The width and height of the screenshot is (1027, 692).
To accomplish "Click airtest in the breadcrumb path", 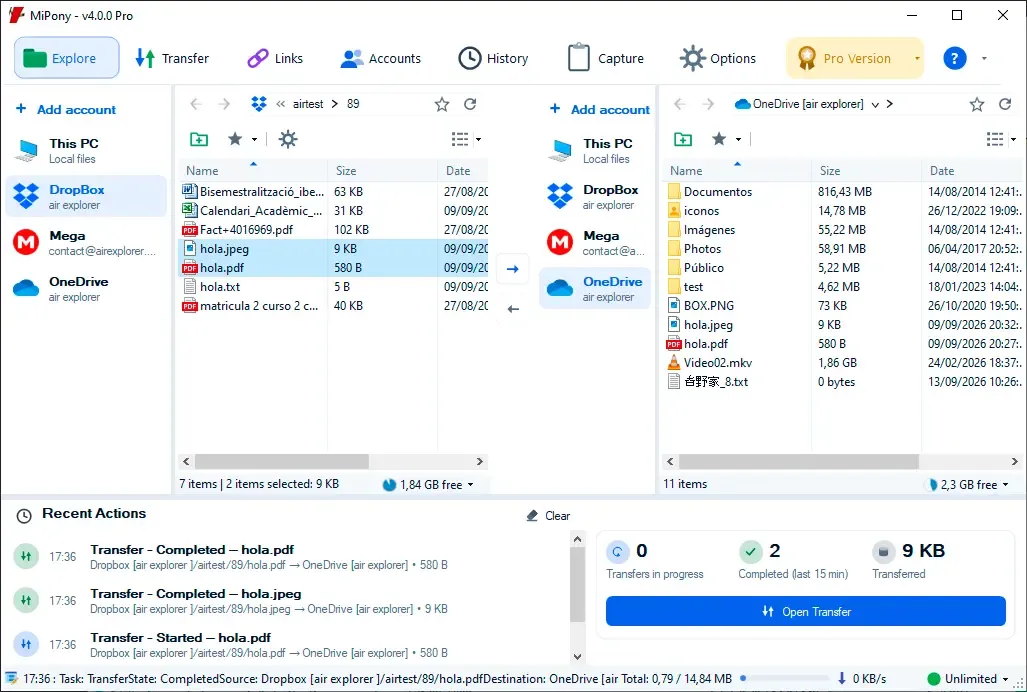I will tap(308, 104).
